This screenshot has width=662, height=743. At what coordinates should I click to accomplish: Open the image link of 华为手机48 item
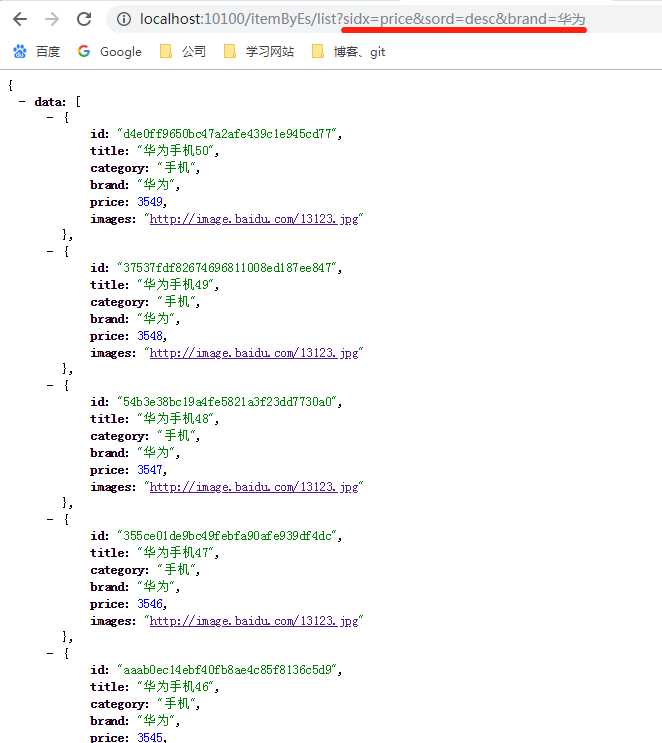254,487
